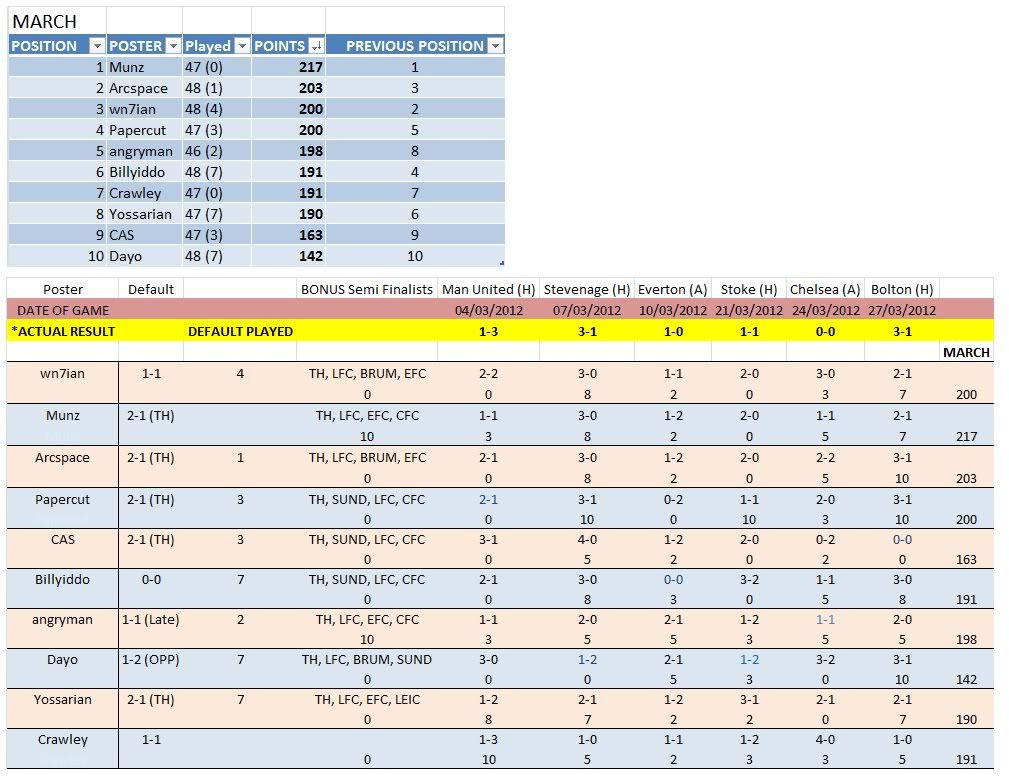Select Crawley's 4-0 Chelsea prediction
This screenshot has height=784, width=1009.
pyautogui.click(x=826, y=740)
